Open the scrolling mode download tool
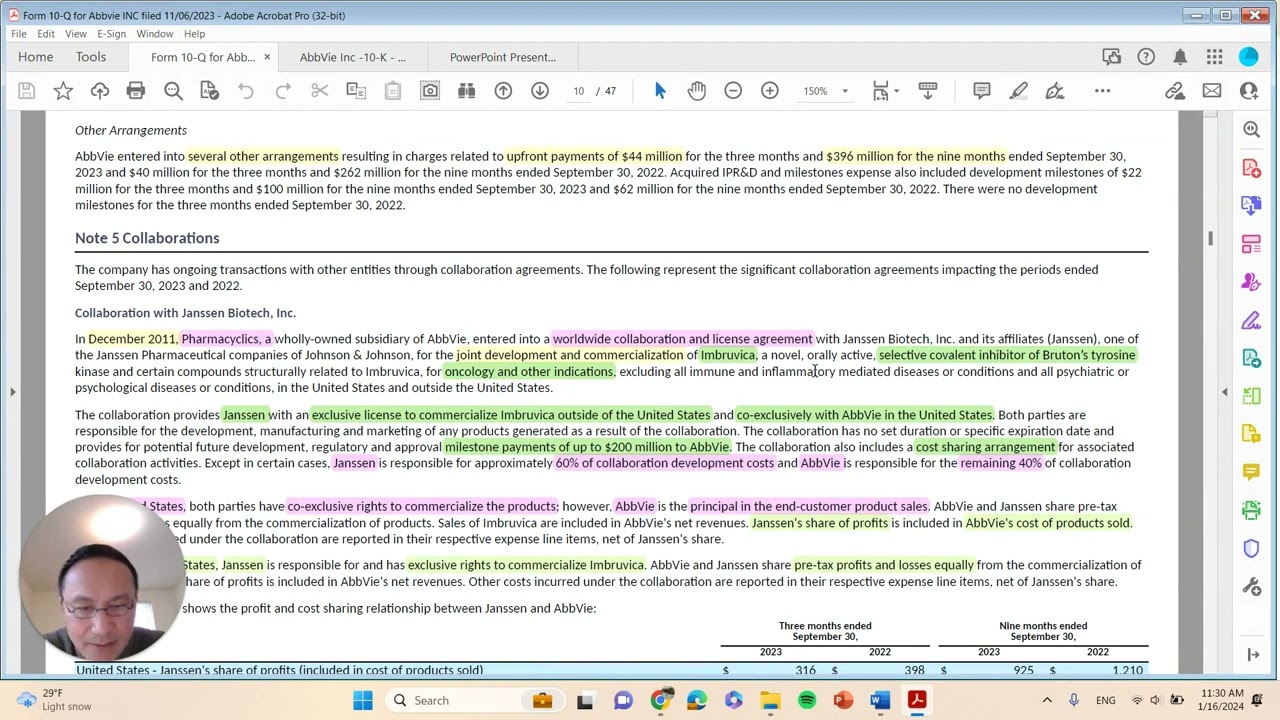 pos(928,91)
